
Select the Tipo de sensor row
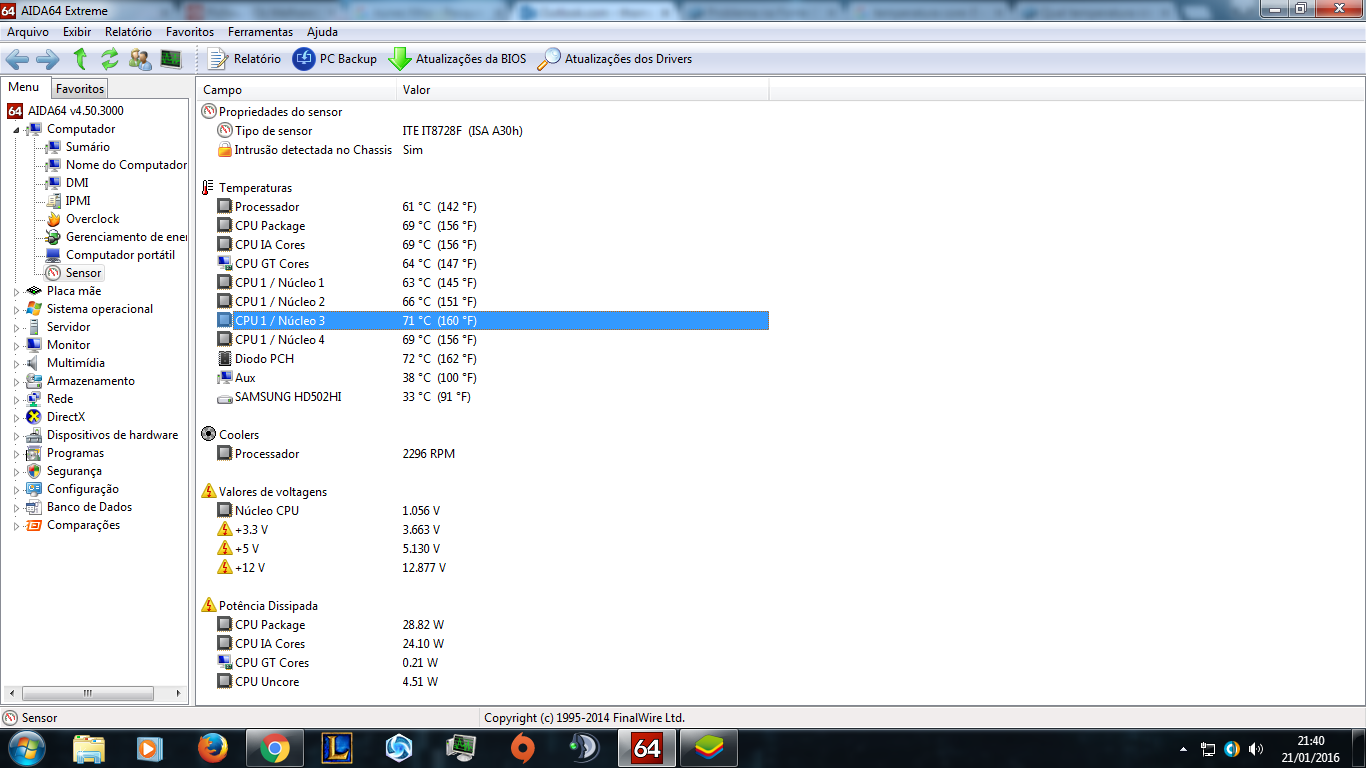(x=483, y=131)
